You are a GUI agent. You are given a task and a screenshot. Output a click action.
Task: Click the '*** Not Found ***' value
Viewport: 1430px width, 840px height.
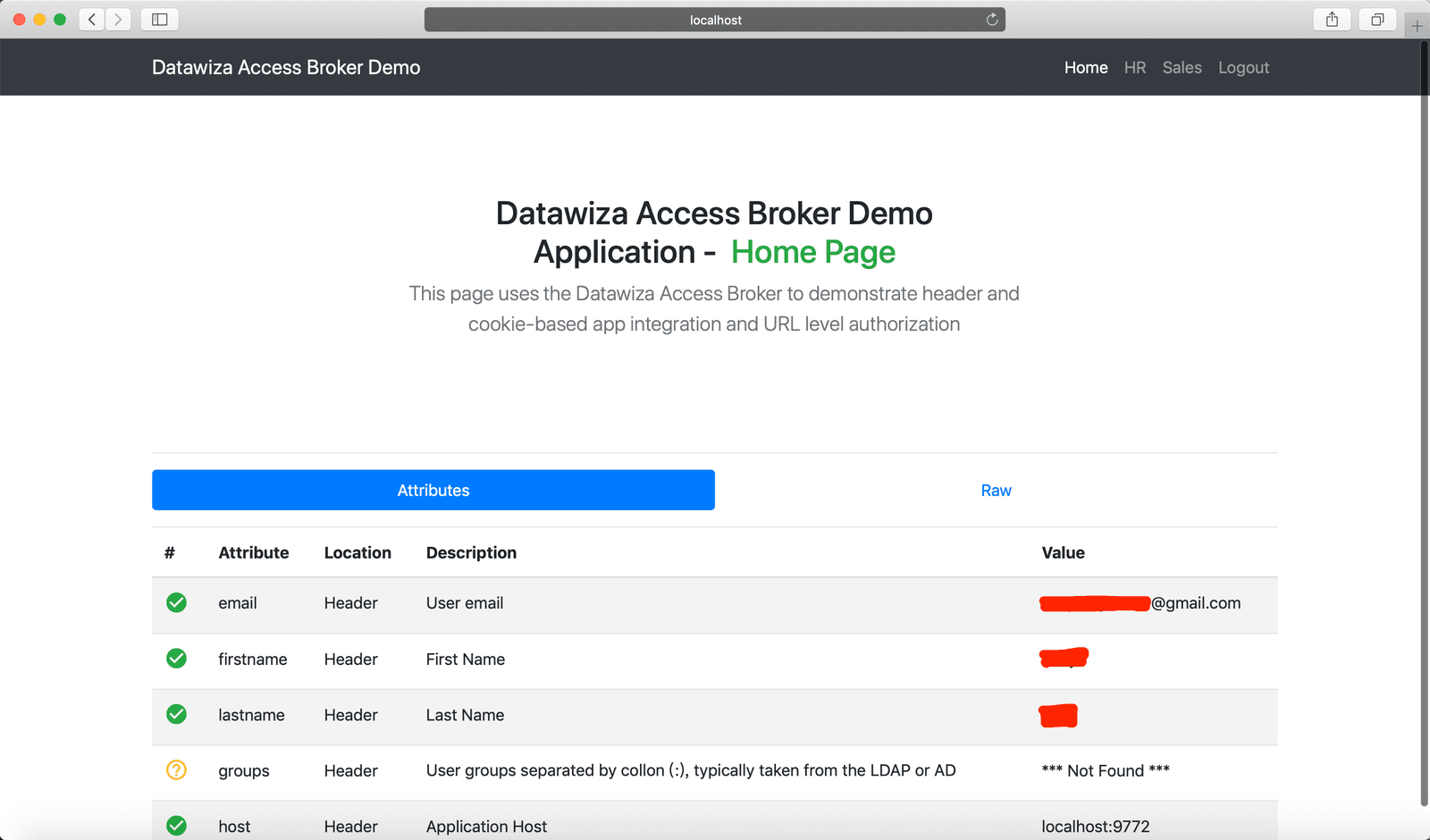(1106, 770)
